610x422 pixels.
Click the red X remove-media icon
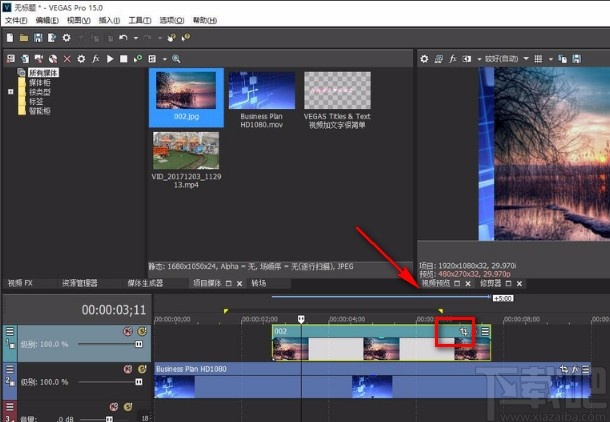pos(67,59)
